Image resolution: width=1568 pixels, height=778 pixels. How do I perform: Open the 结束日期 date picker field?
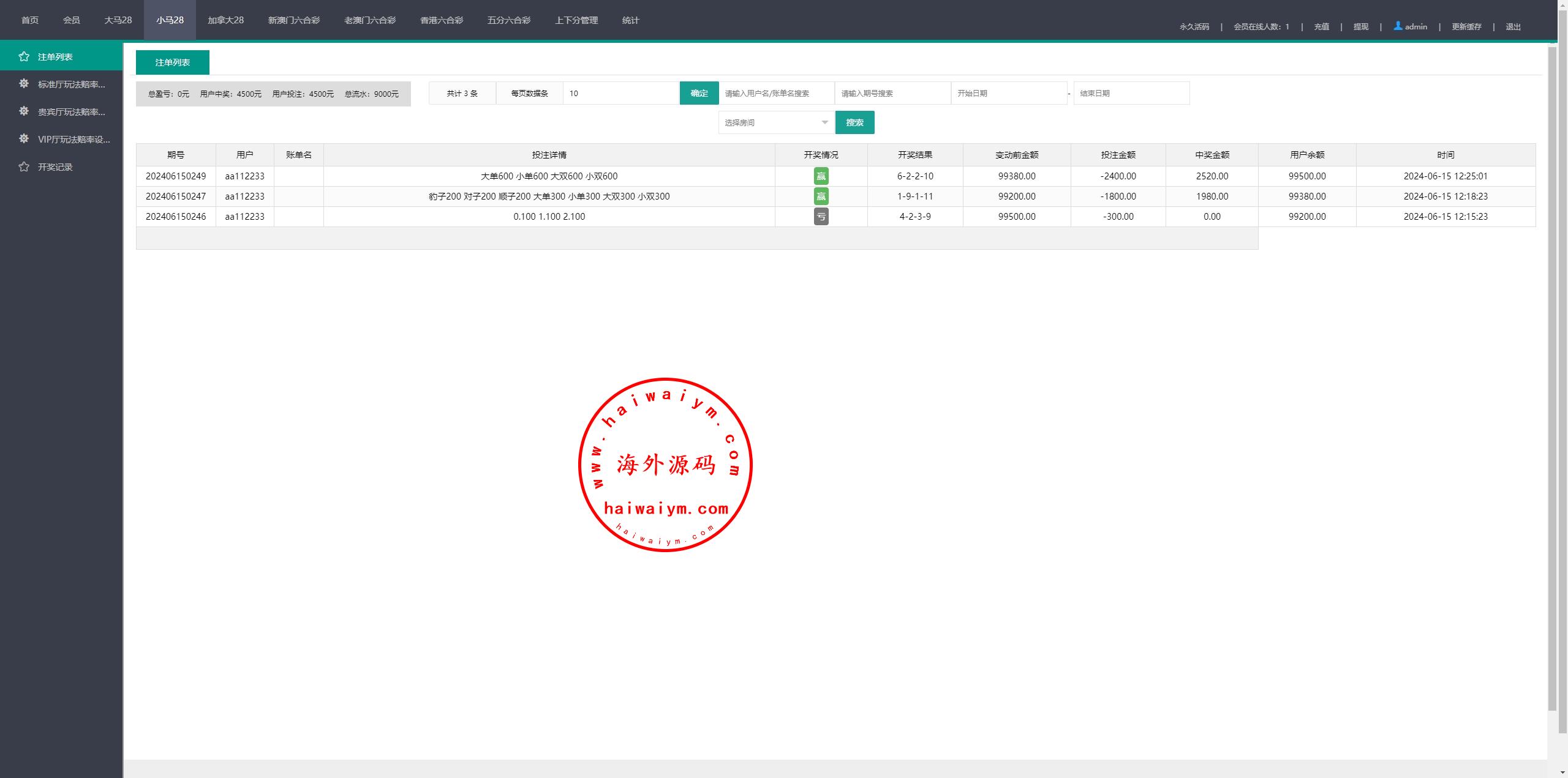1131,93
